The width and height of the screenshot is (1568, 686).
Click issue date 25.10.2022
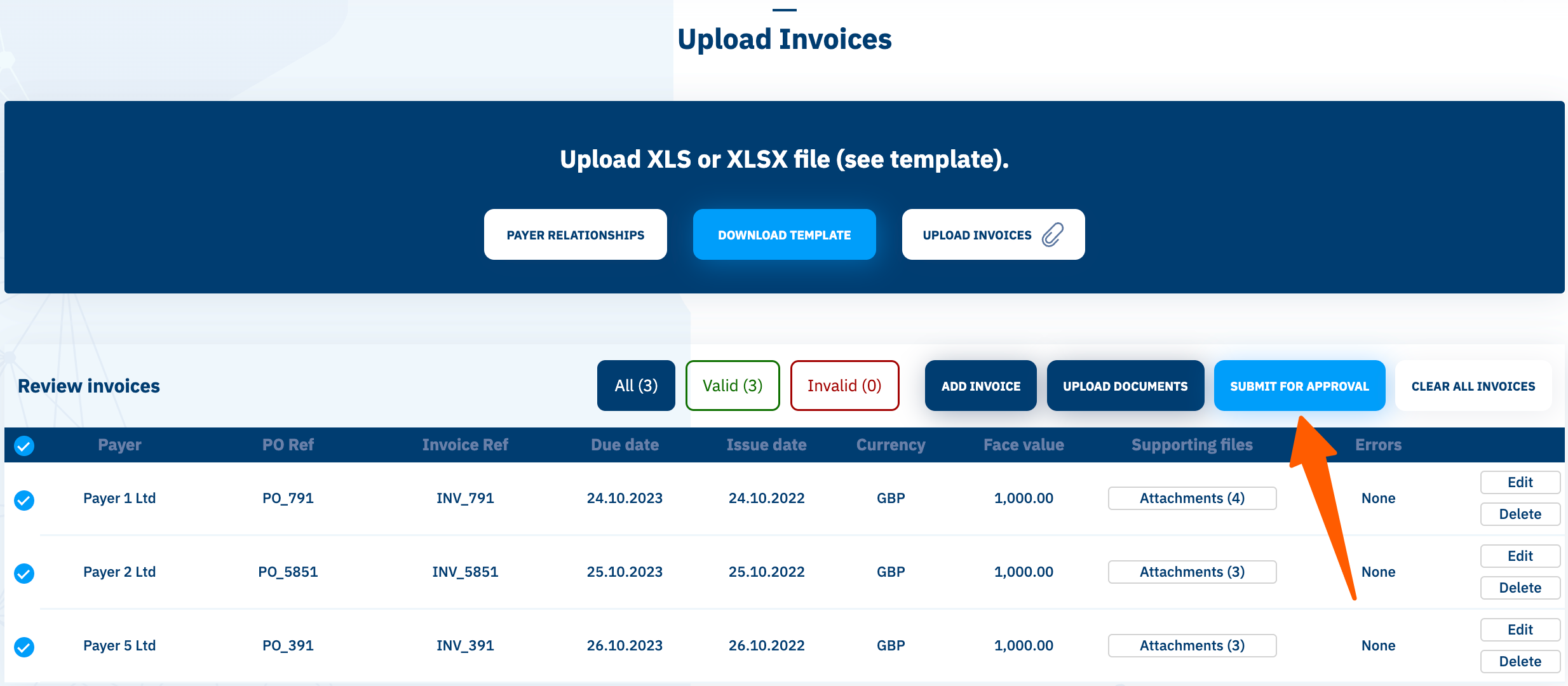766,572
